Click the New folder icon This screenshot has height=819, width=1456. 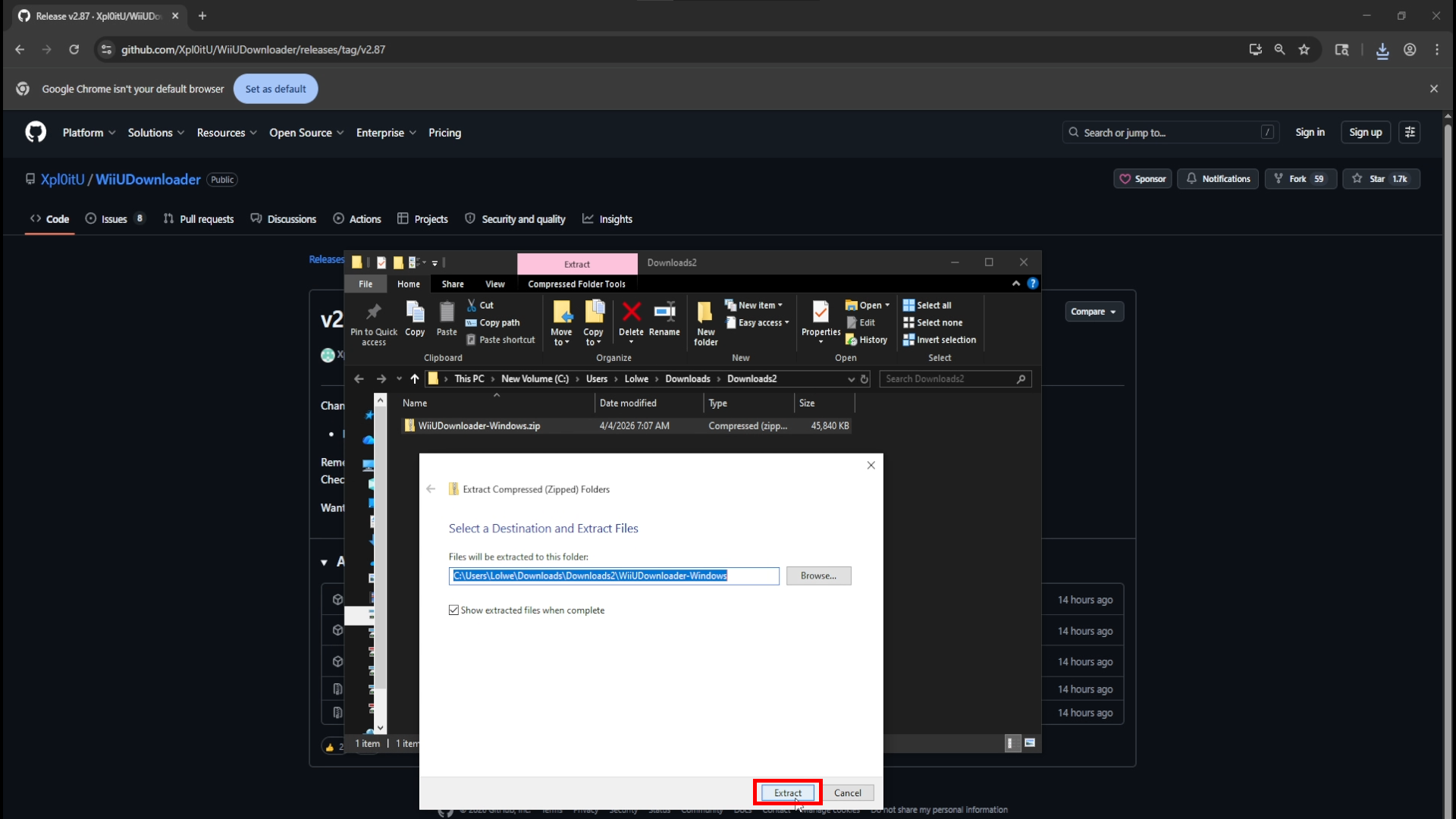[x=705, y=312]
